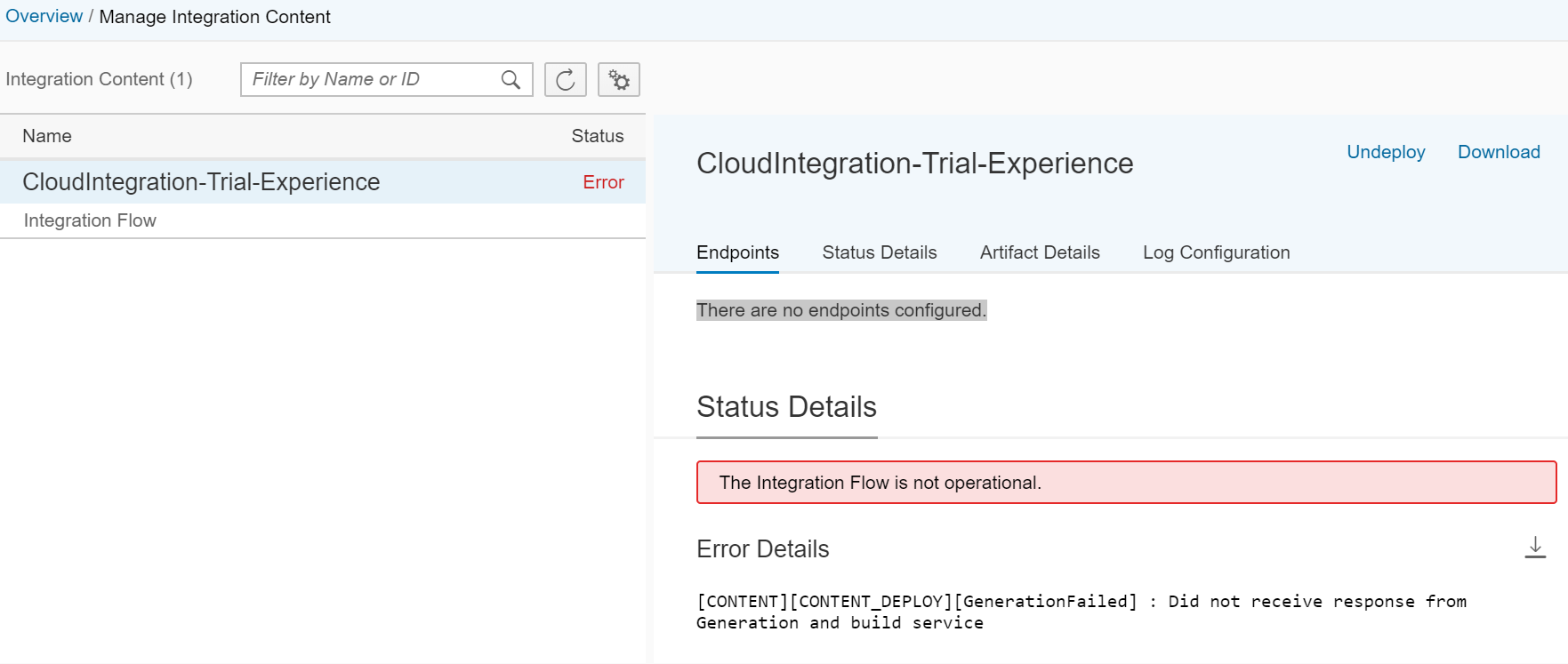Refresh the integration content list
Image resolution: width=1568 pixels, height=664 pixels.
tap(566, 80)
